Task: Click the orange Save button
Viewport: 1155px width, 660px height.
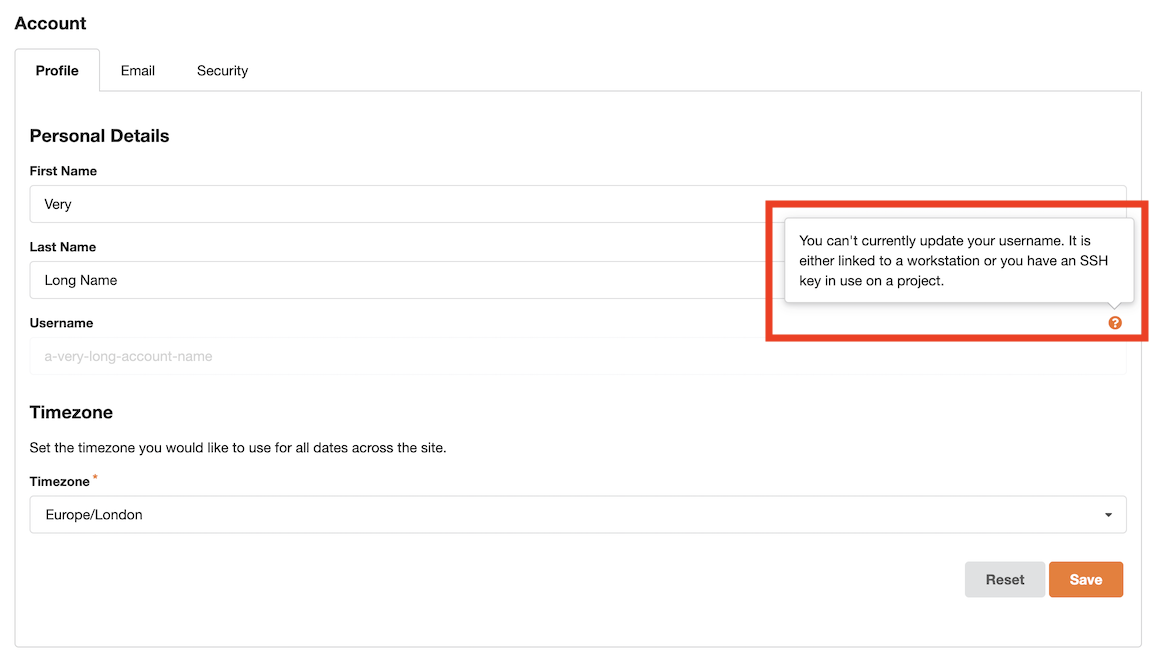Action: (x=1085, y=580)
